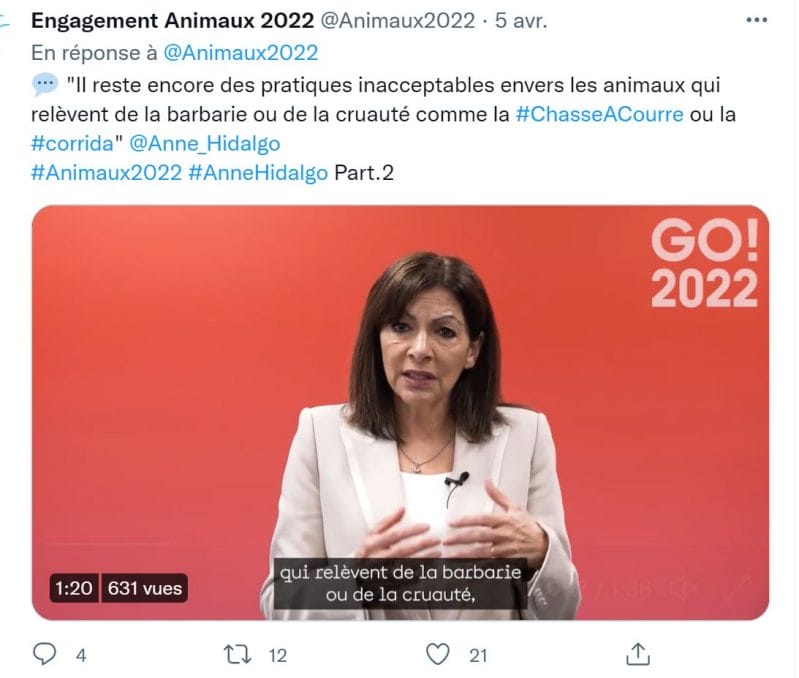The height and width of the screenshot is (678, 799).
Task: Open the share upload icon
Action: point(637,654)
